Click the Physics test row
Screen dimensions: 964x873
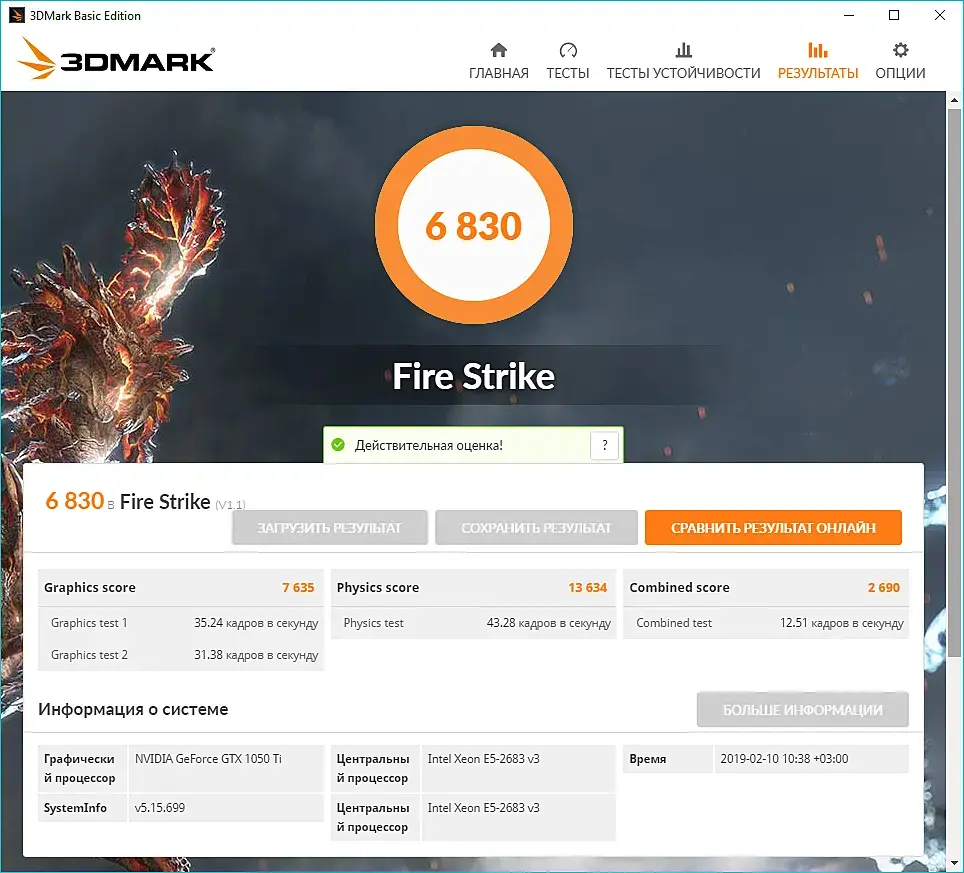pyautogui.click(x=473, y=623)
